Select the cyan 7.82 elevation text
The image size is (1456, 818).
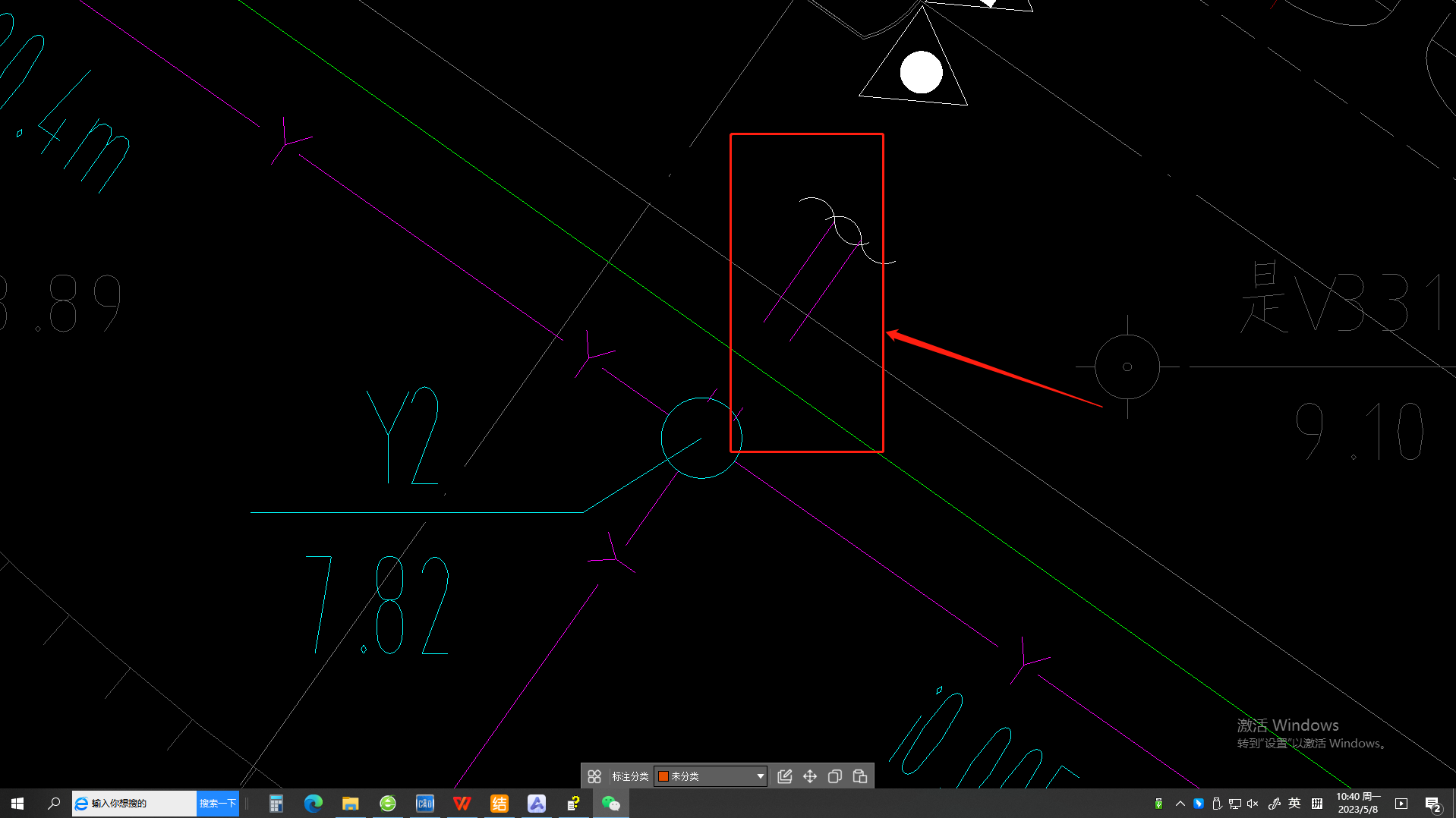pyautogui.click(x=377, y=605)
